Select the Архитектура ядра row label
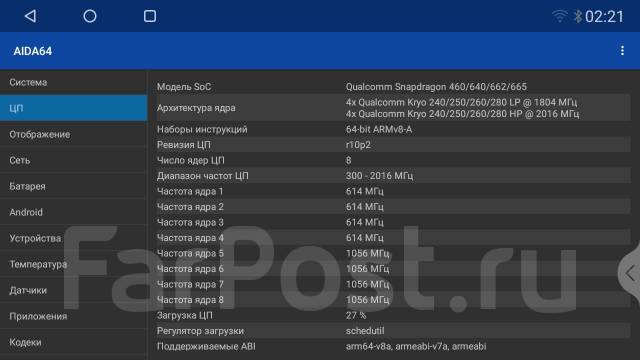This screenshot has width=640, height=360. tap(196, 108)
